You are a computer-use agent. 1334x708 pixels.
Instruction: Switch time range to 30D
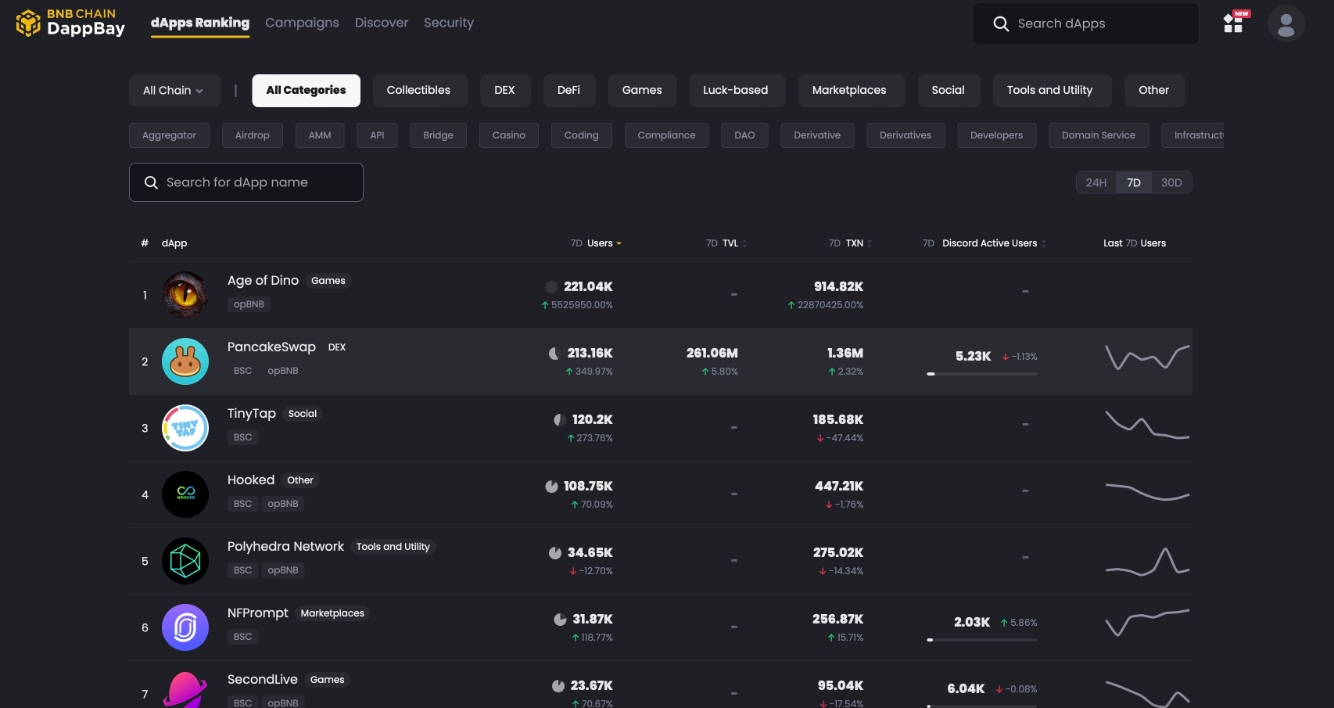[x=1171, y=182]
